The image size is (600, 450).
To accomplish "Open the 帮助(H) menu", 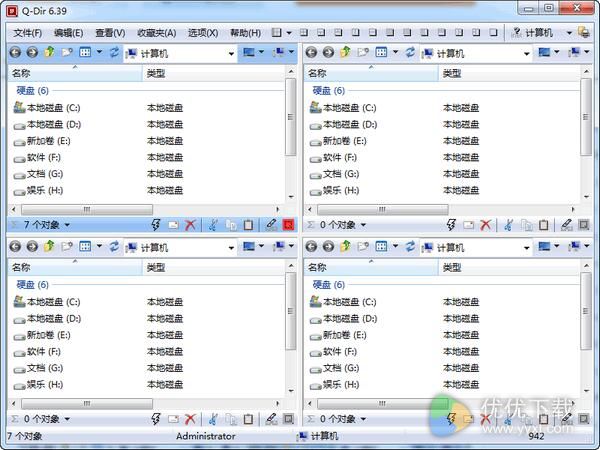I will point(245,33).
